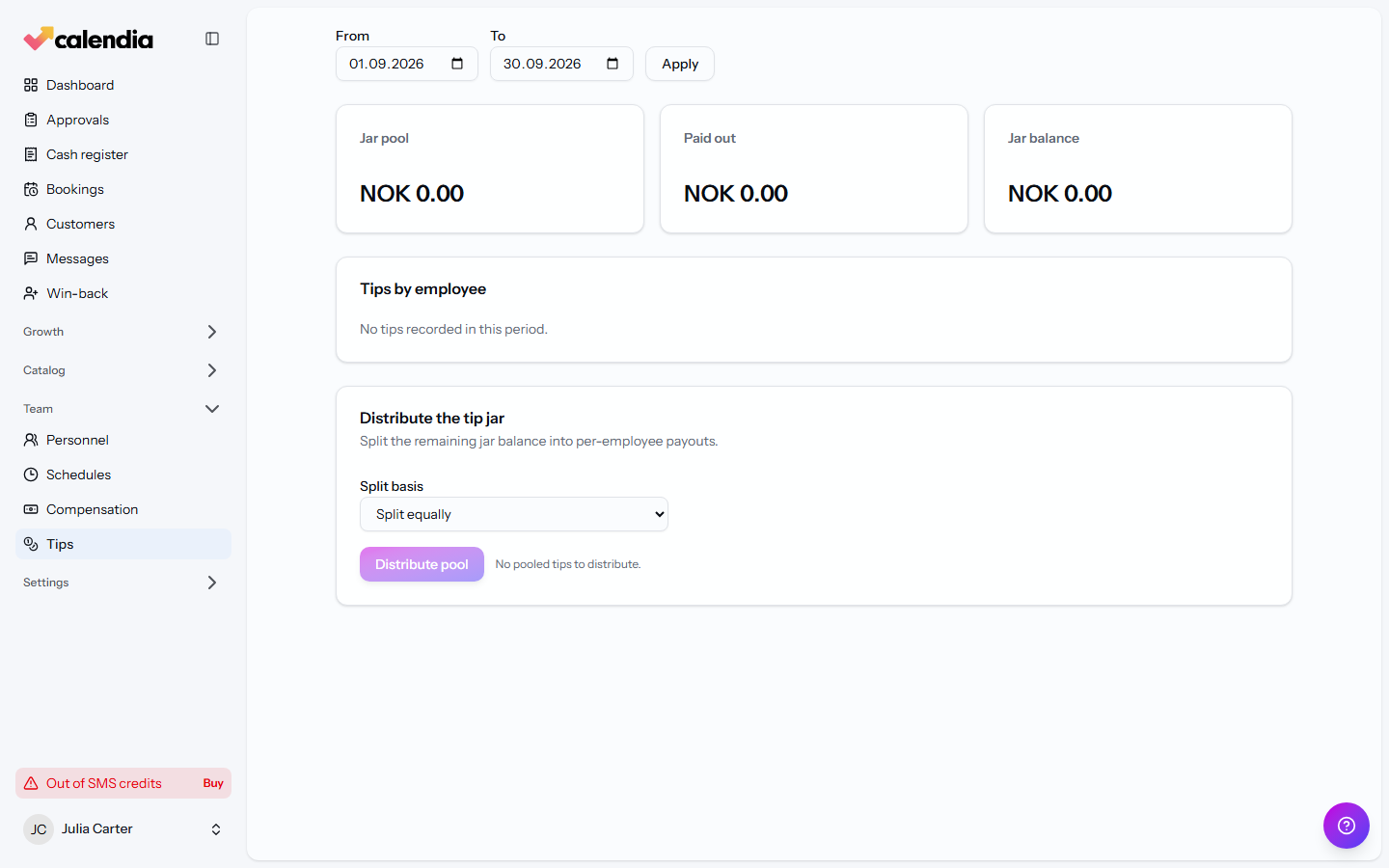Click the To date field 30.09.2026
The image size is (1389, 868).
(x=561, y=64)
